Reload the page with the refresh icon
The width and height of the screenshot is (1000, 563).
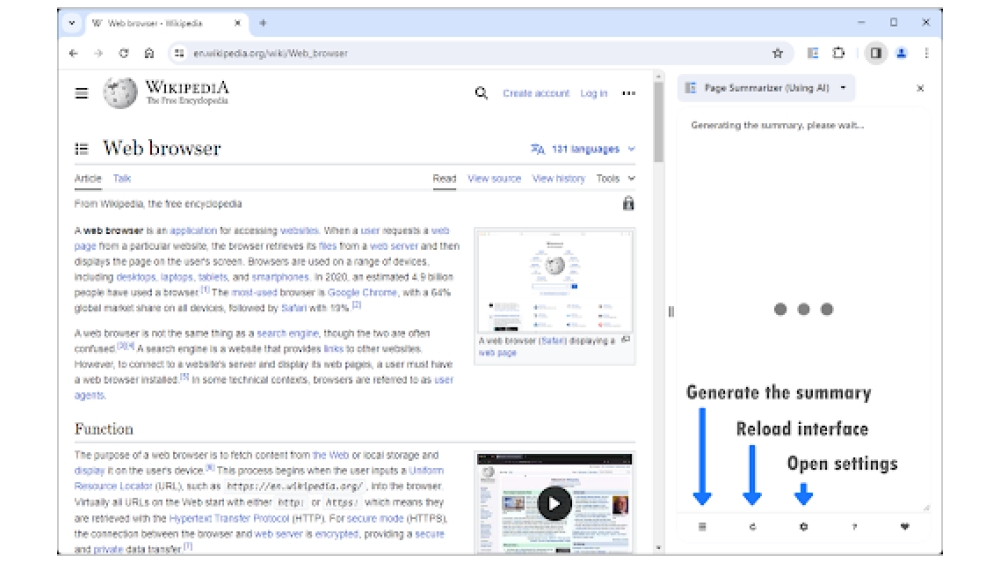click(x=124, y=54)
